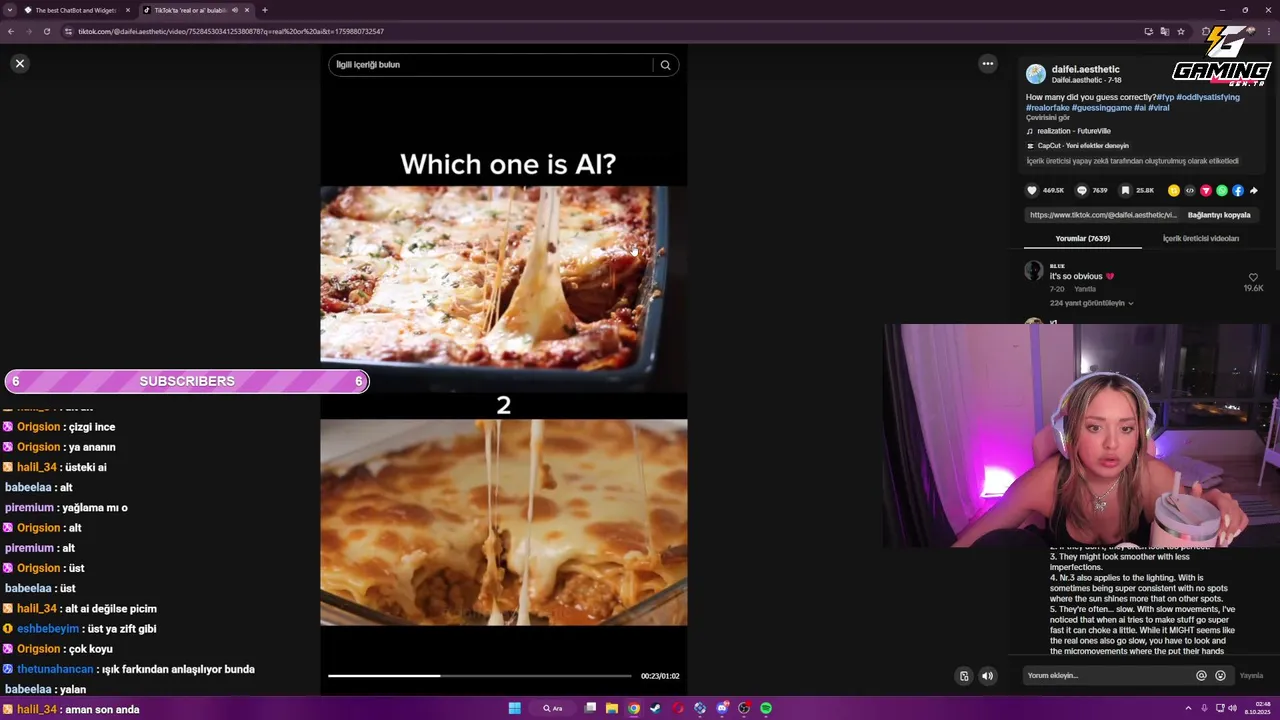Close the ChatBot and Widgets browser tab
This screenshot has width=1280, height=720.
127,10
